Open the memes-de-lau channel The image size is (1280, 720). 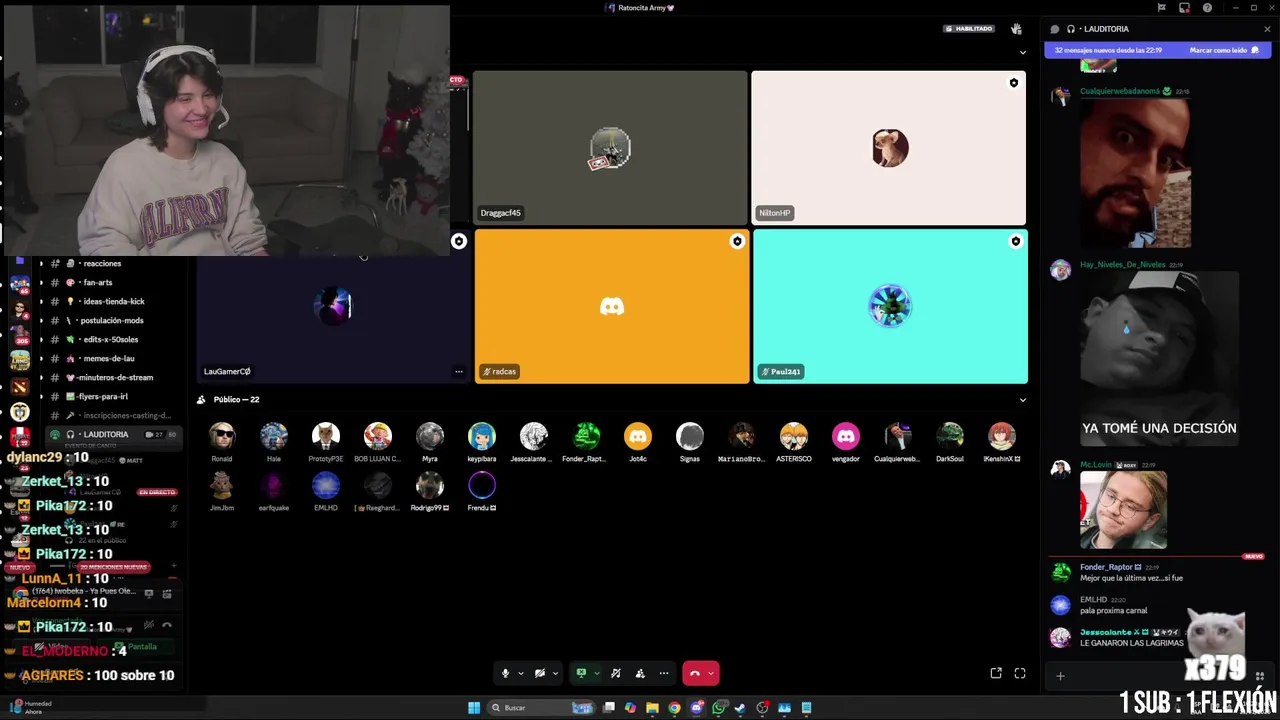pos(108,358)
